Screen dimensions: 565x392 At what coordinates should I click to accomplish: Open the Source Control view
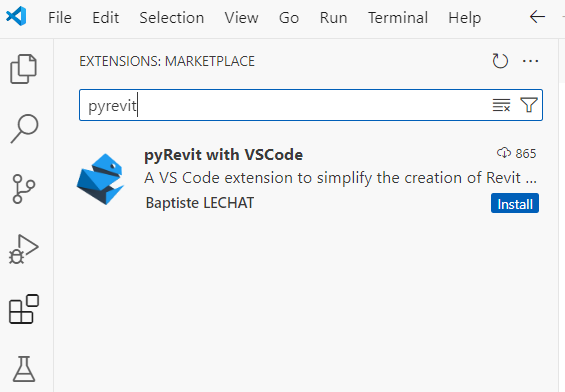(x=24, y=189)
